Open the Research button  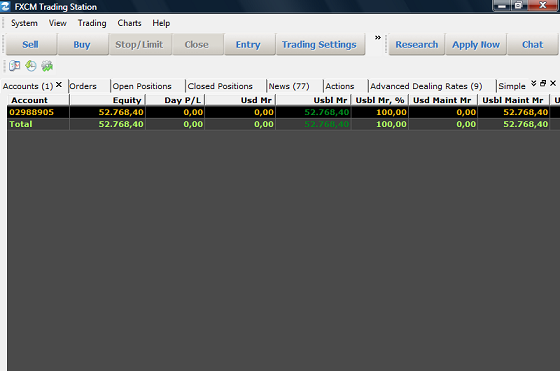417,44
